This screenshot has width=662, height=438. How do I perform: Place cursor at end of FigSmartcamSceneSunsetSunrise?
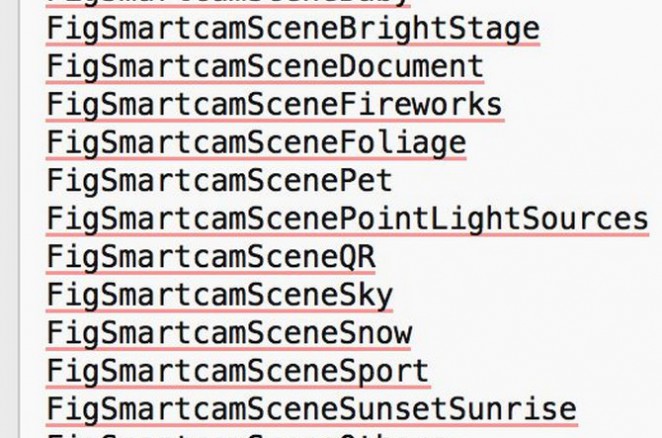(577, 409)
